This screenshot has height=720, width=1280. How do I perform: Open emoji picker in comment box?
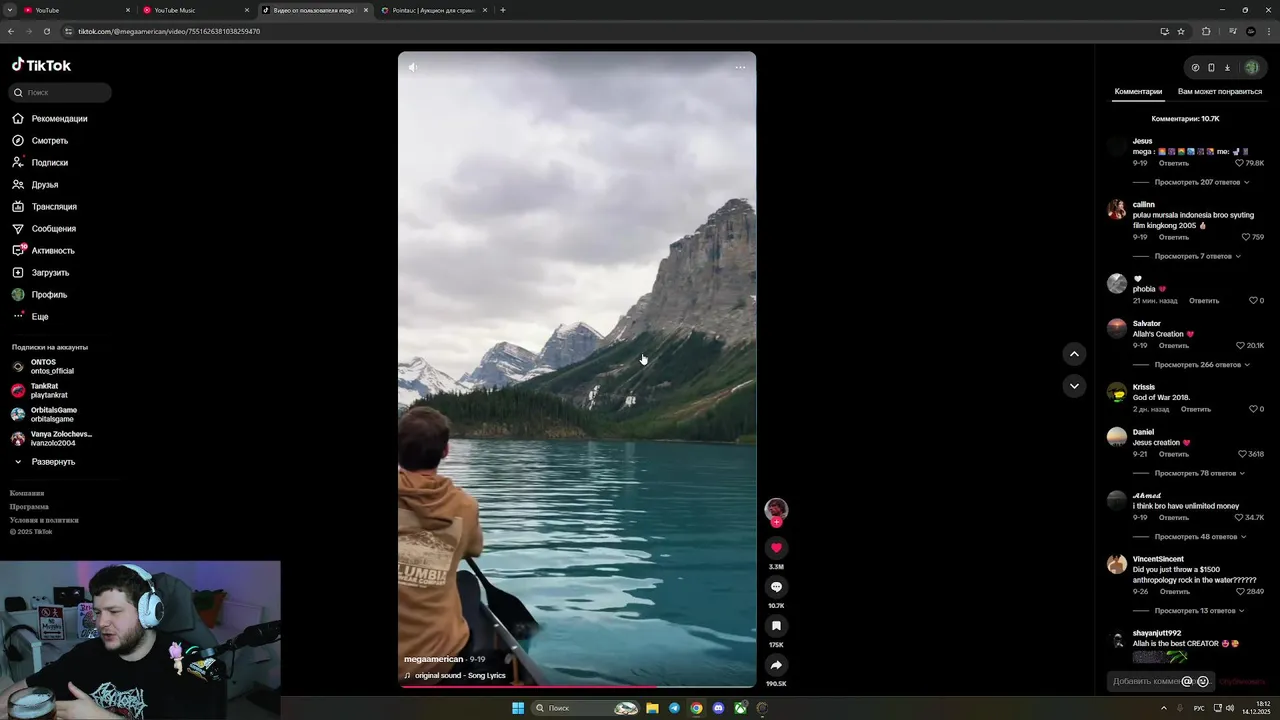1203,682
